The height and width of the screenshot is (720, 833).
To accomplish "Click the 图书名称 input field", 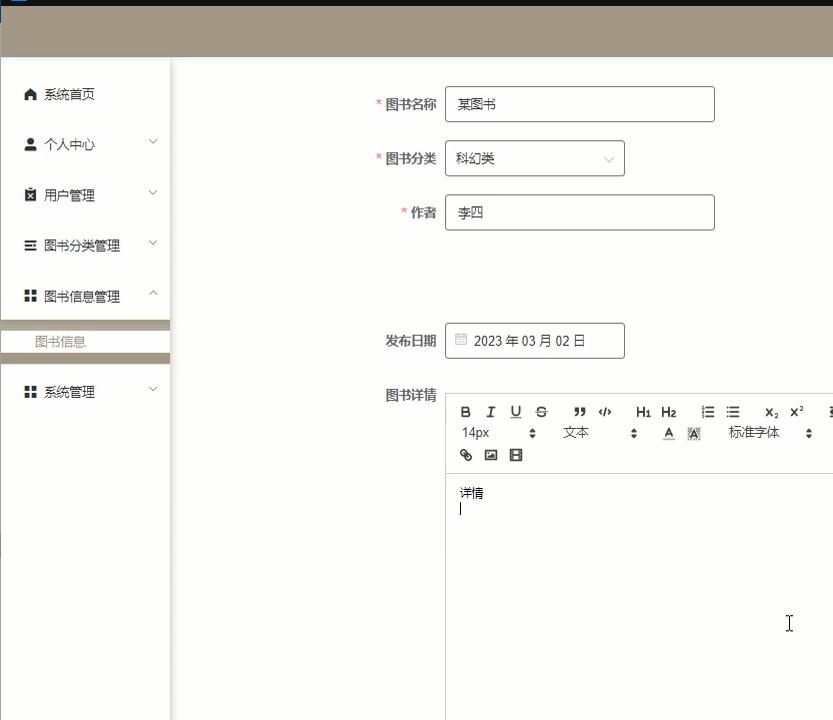I will point(580,104).
